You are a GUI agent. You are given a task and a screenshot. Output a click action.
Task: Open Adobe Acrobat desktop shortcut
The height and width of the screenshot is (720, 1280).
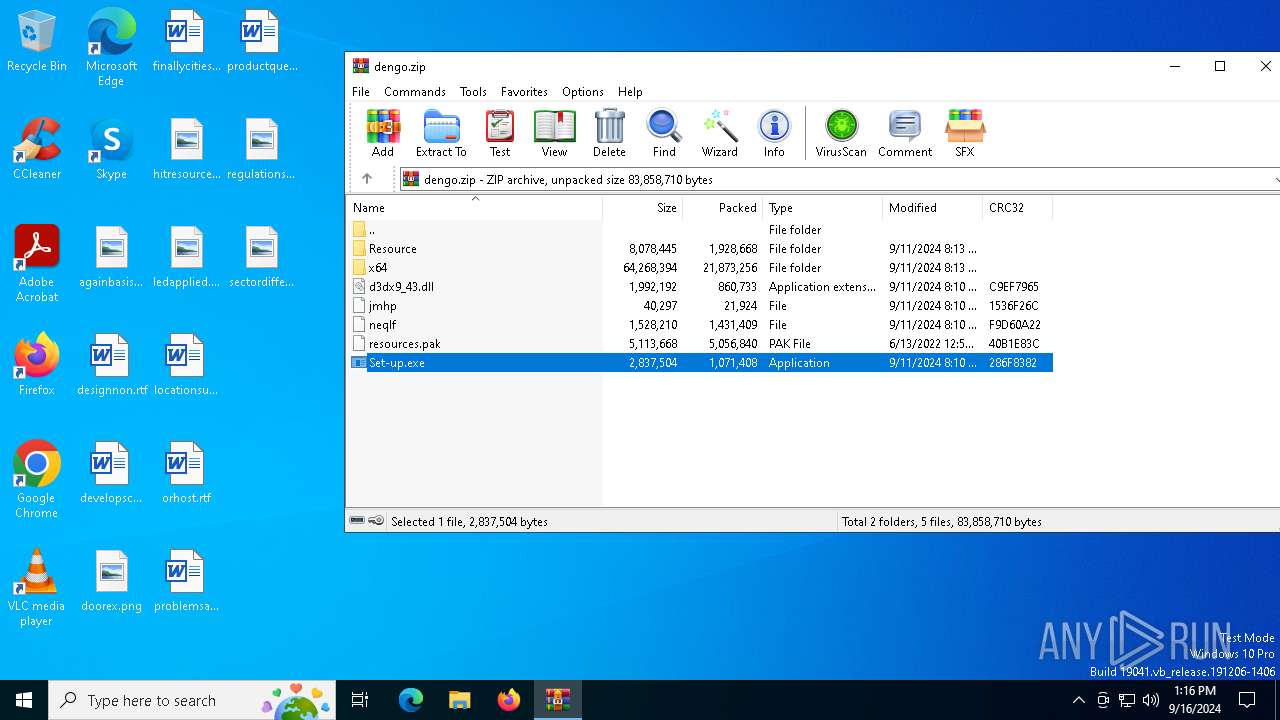(x=37, y=263)
